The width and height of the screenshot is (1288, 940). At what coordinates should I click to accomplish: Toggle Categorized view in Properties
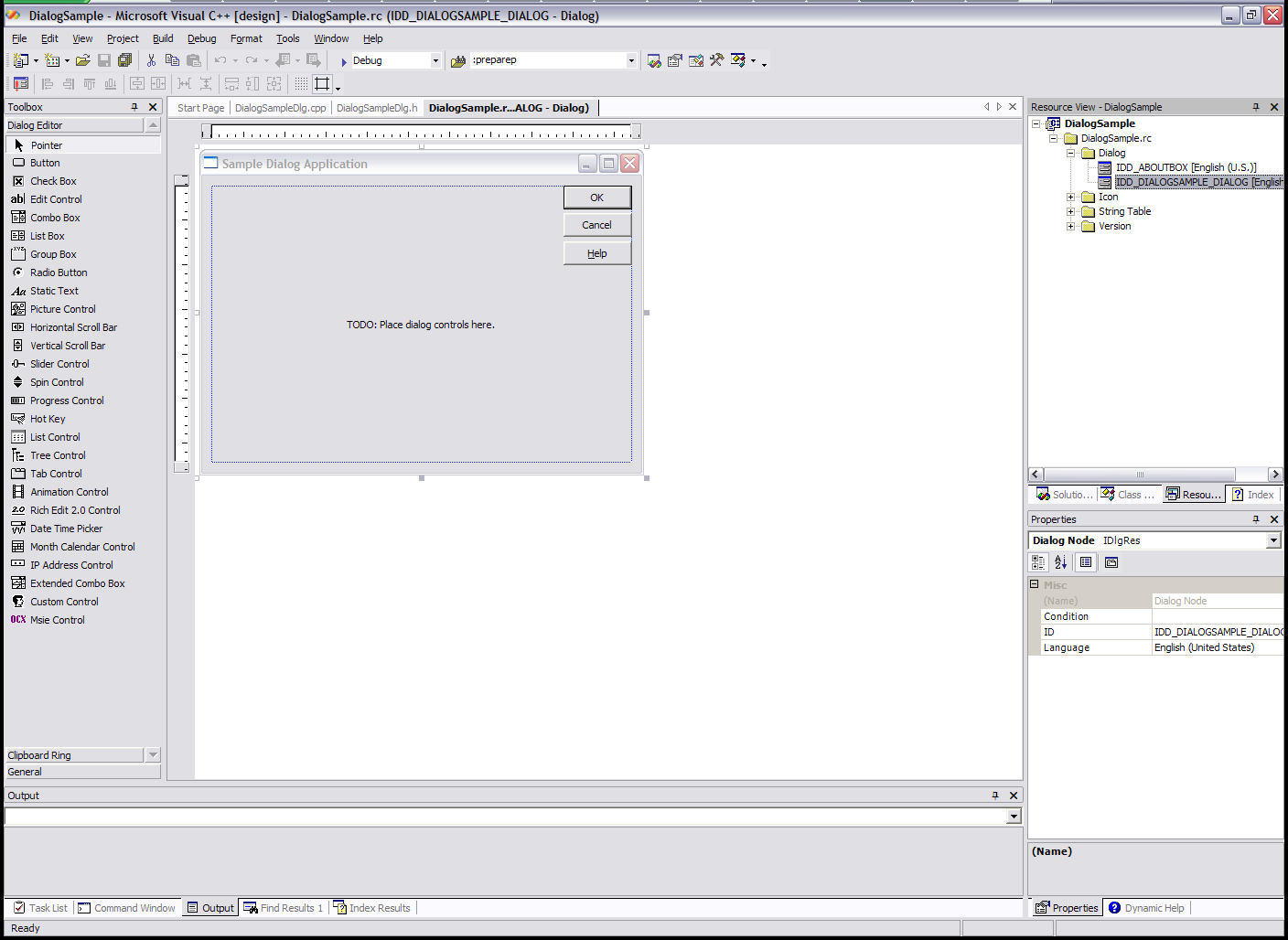coord(1039,562)
